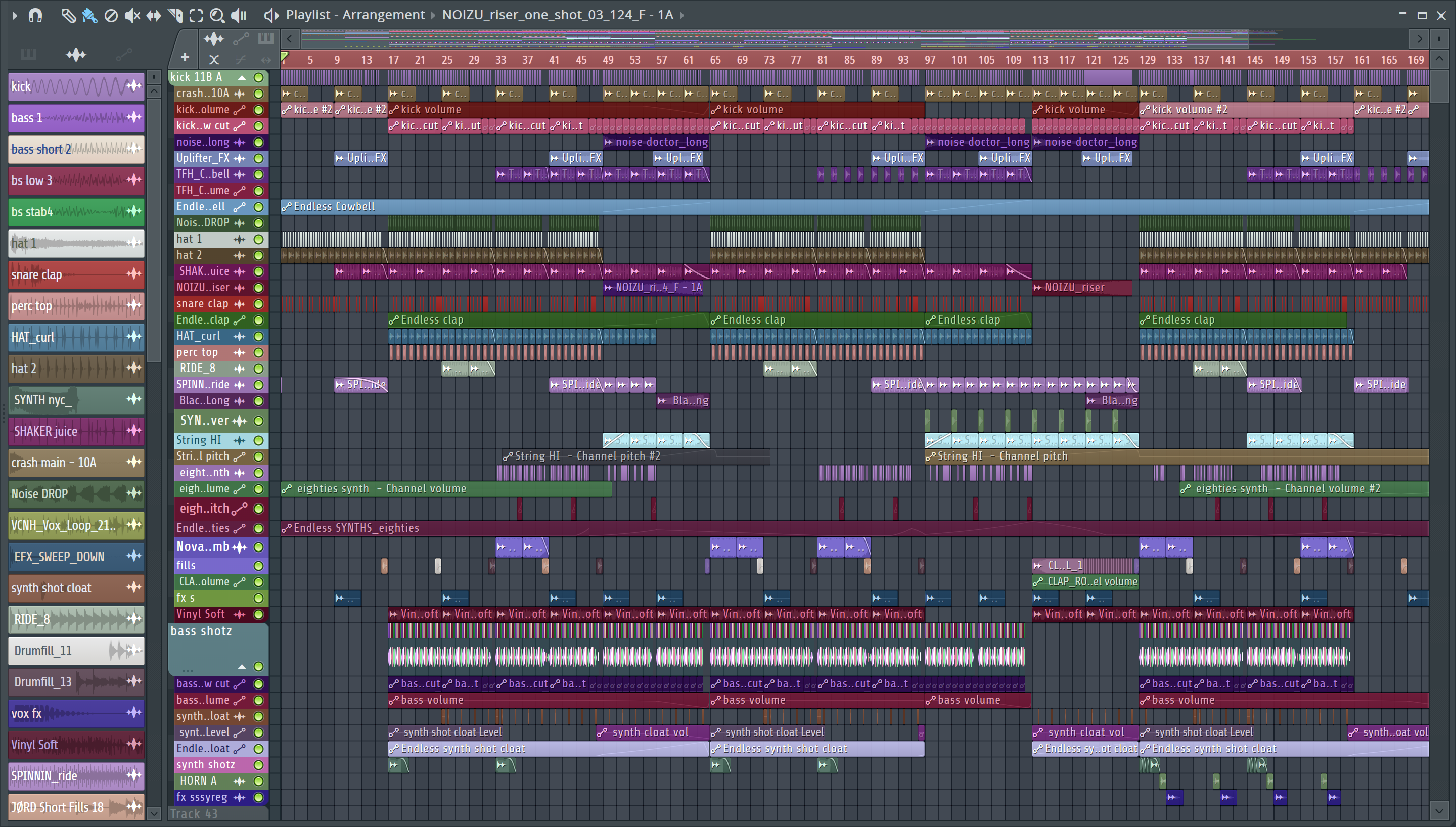Toggle the snap magnet icon
The height and width of the screenshot is (827, 1456).
click(35, 15)
